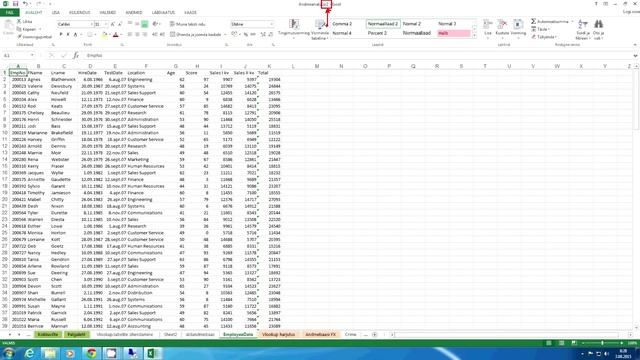Open the VALEMID ribbon tab
Screen dimensions: 640x360
point(108,13)
